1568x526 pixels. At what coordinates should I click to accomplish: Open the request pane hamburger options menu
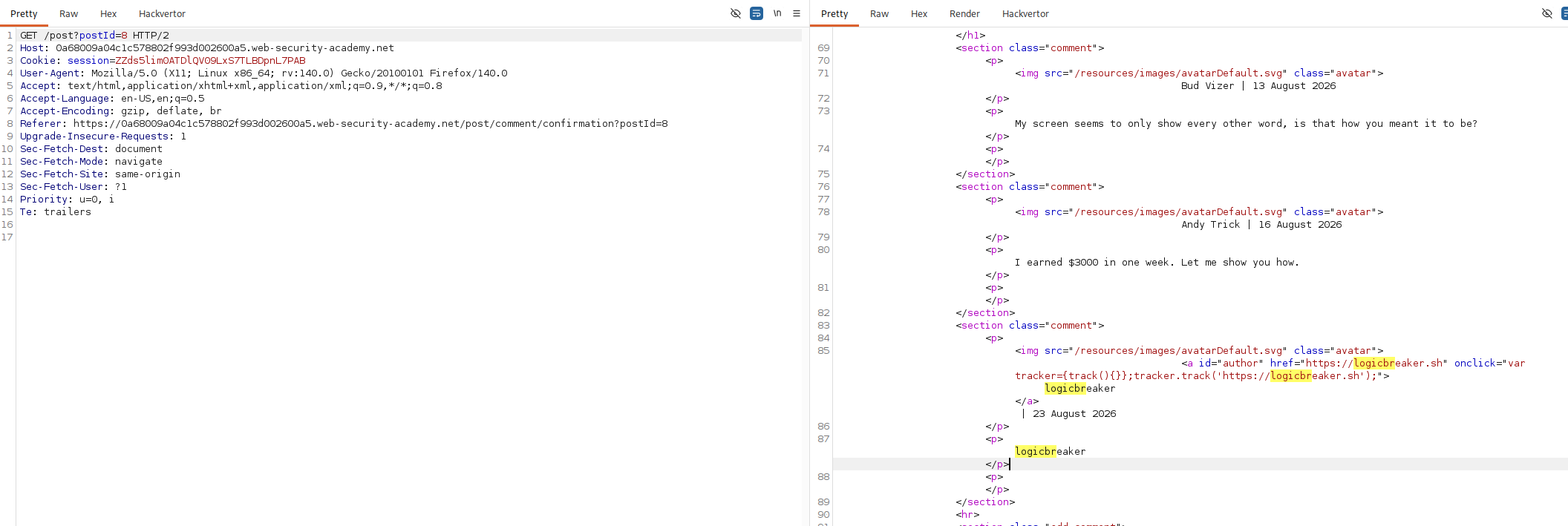coord(797,13)
